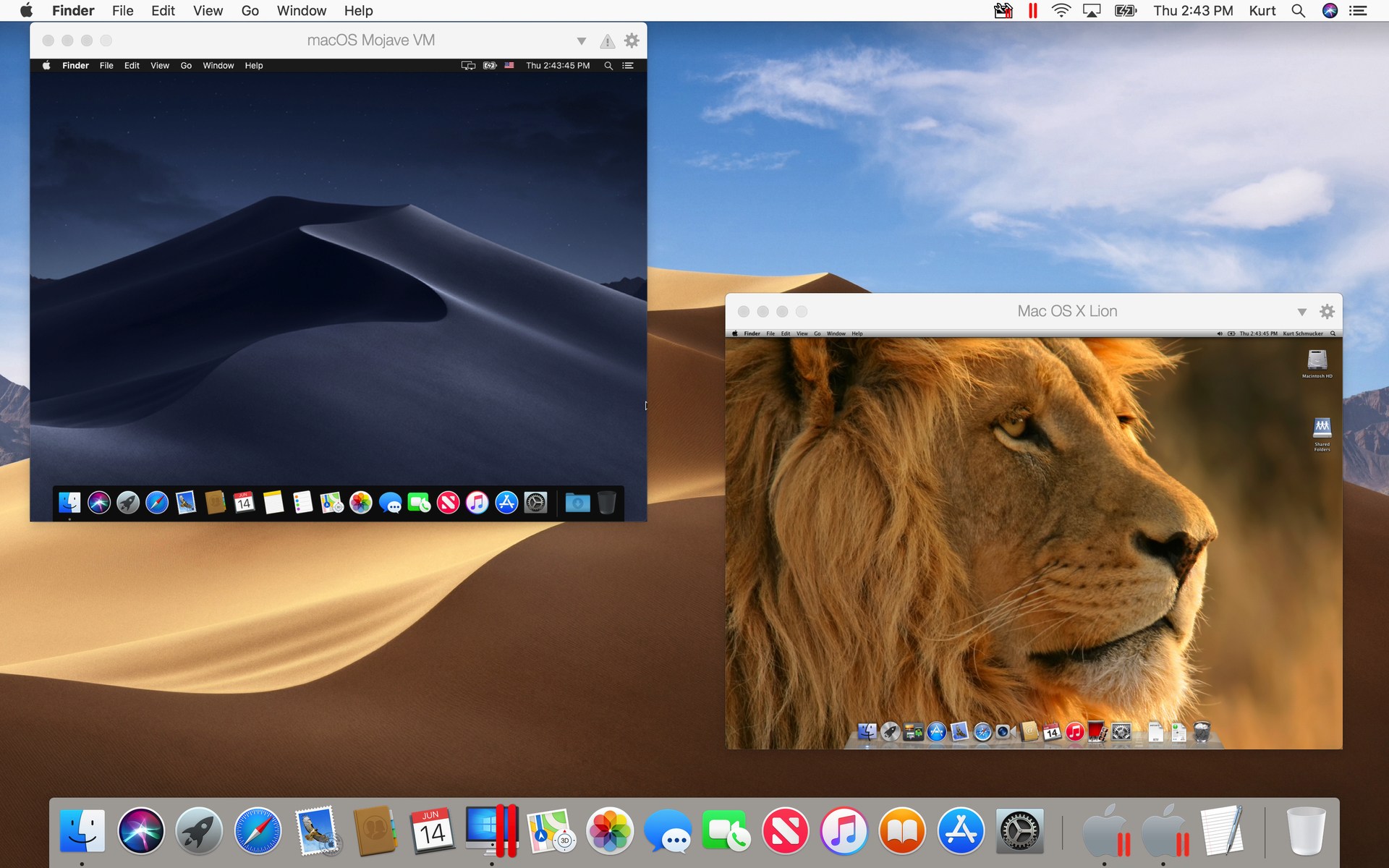Image resolution: width=1389 pixels, height=868 pixels.
Task: Activate Siri in host menu bar
Action: pos(1330,11)
